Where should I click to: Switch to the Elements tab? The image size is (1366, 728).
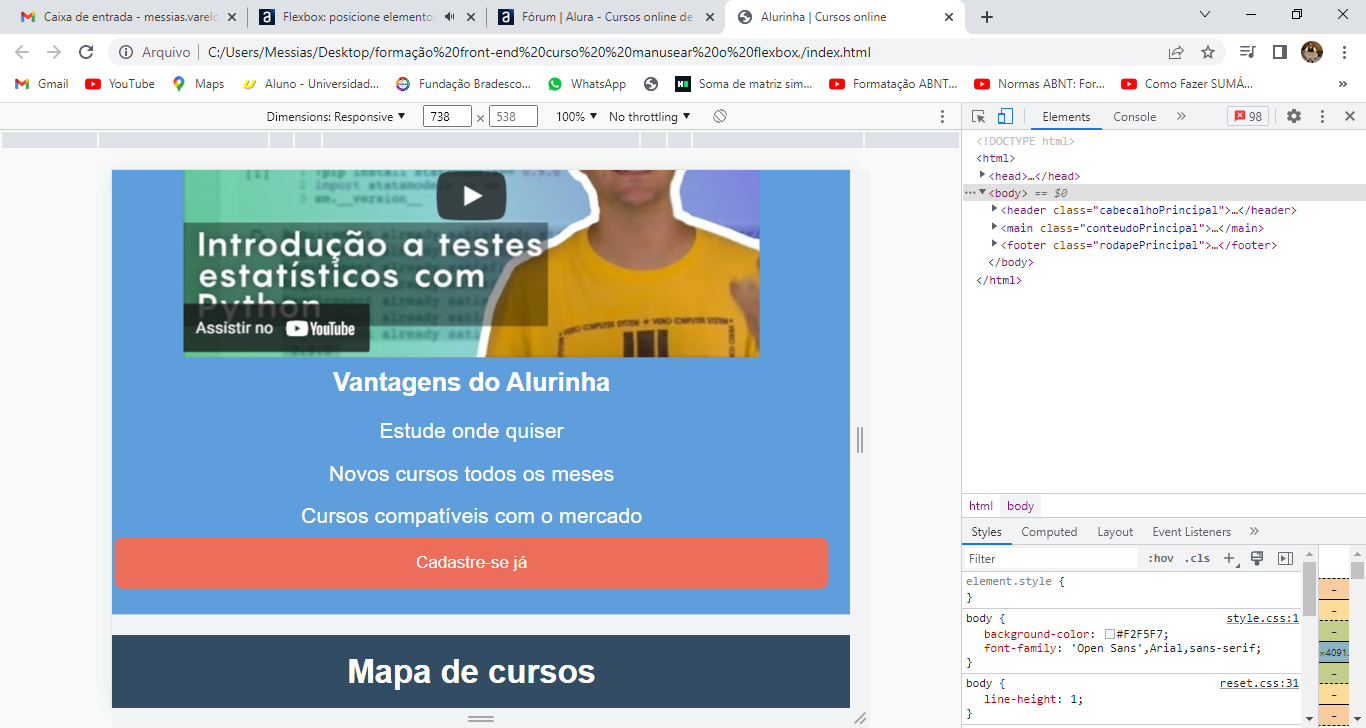pyautogui.click(x=1066, y=117)
